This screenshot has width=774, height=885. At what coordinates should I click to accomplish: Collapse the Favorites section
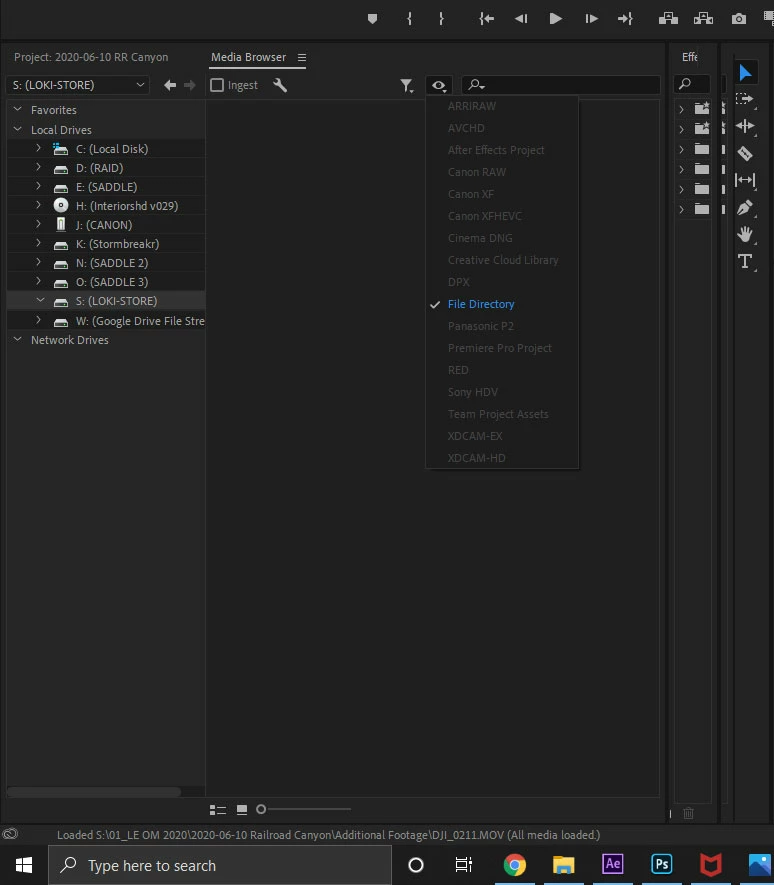click(18, 109)
